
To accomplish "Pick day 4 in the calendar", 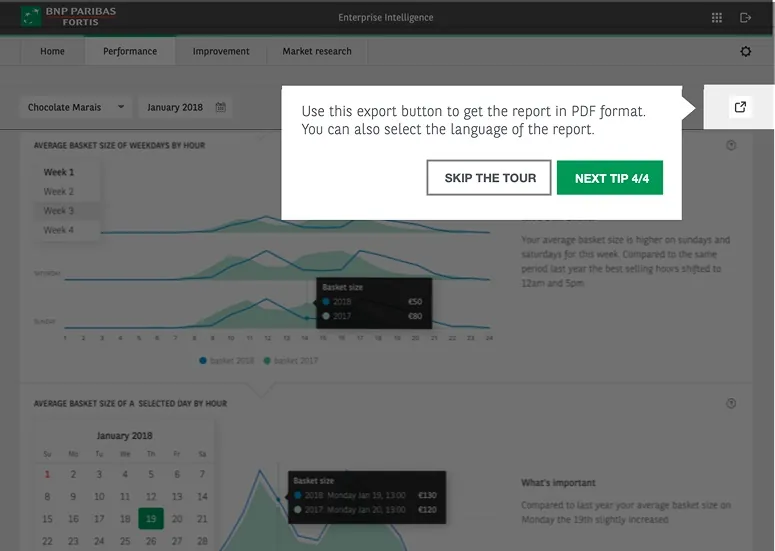I will click(x=125, y=474).
